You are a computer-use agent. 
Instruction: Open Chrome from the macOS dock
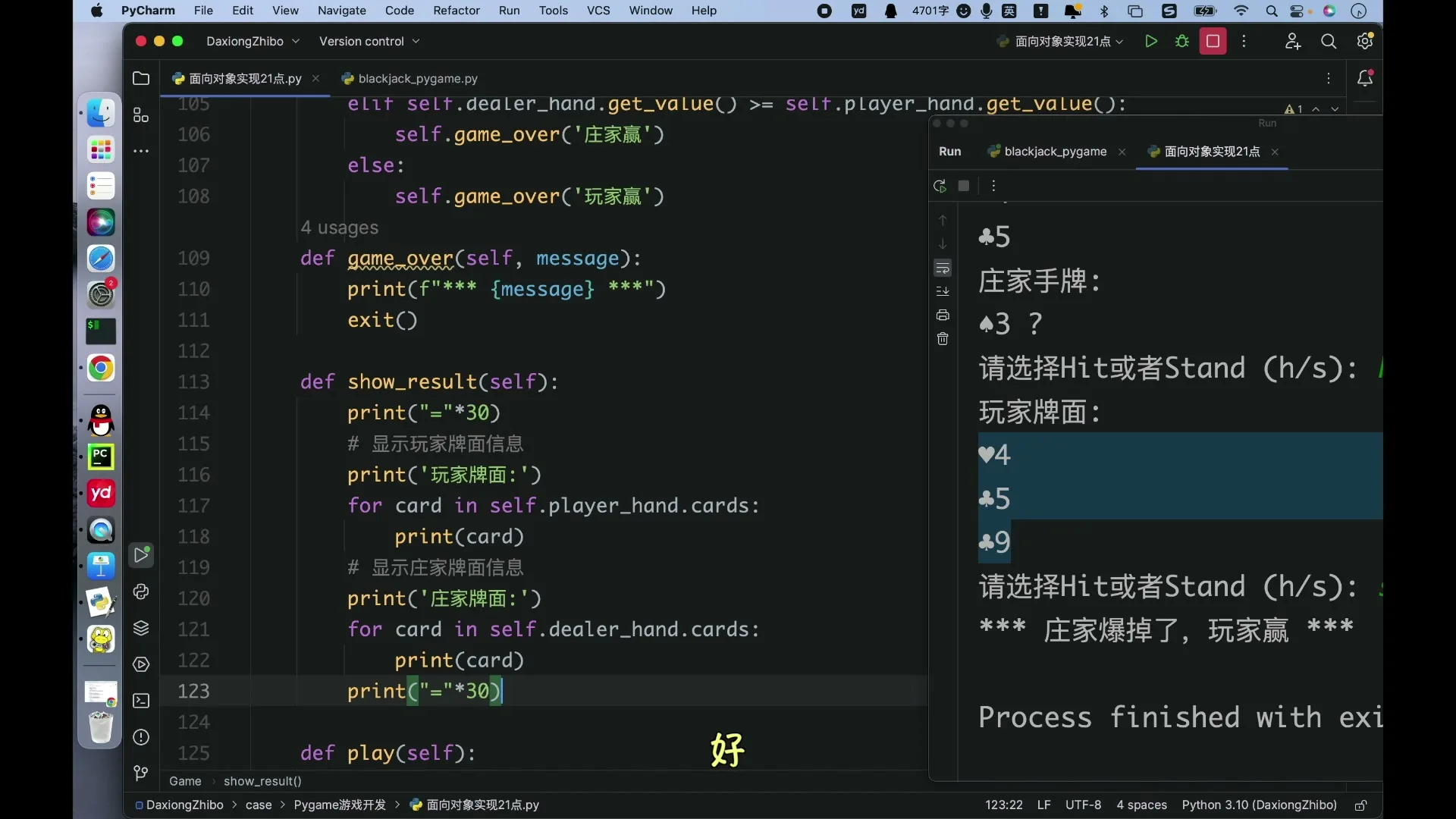click(101, 369)
